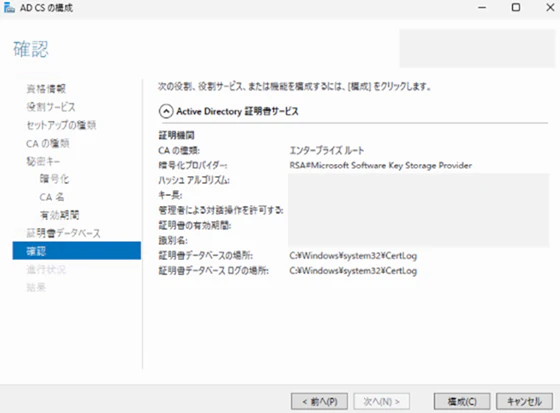Cancel the wizard with キャンセル
This screenshot has height=413, width=560.
tap(524, 402)
